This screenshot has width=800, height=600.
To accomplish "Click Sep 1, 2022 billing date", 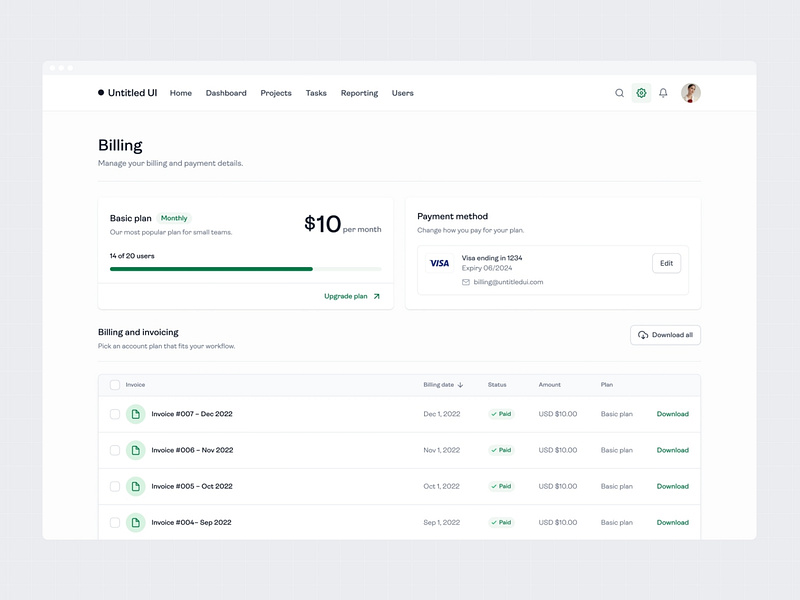I will tap(441, 522).
